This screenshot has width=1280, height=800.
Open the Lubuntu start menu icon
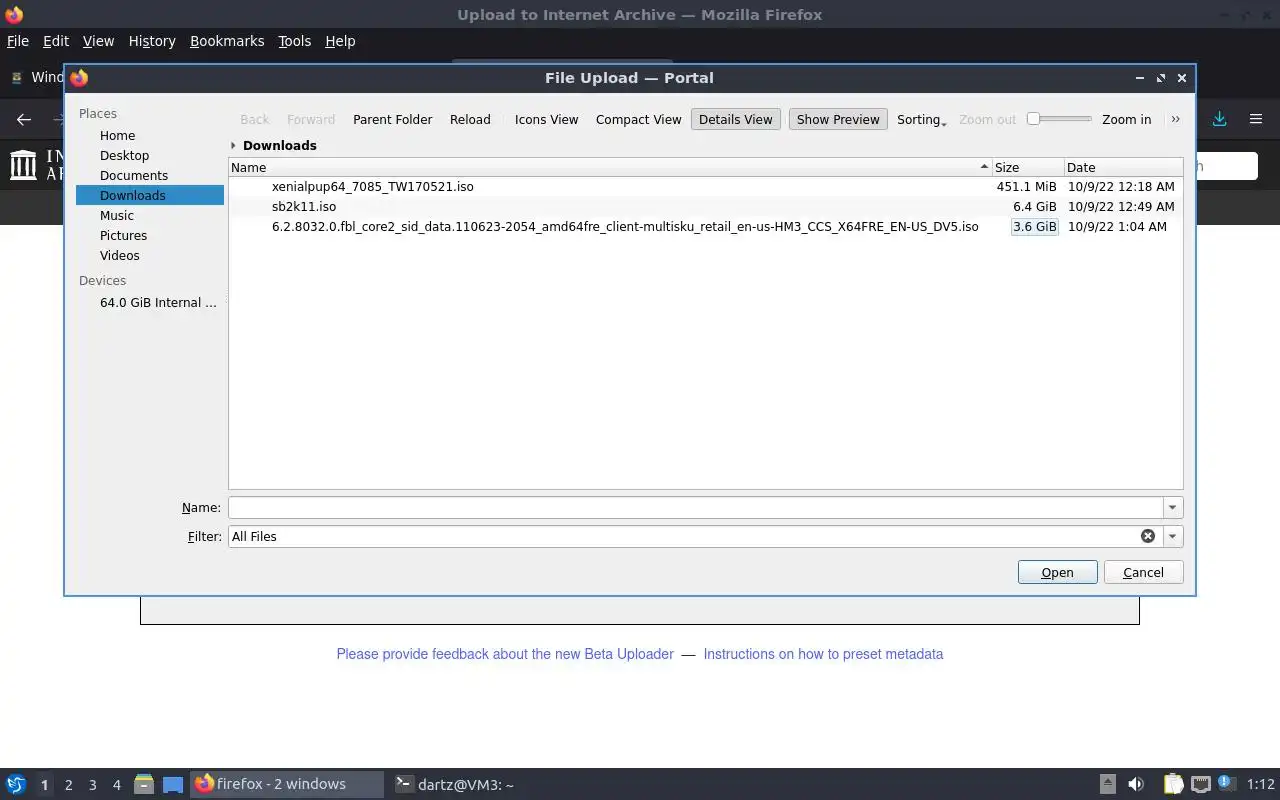[x=16, y=785]
